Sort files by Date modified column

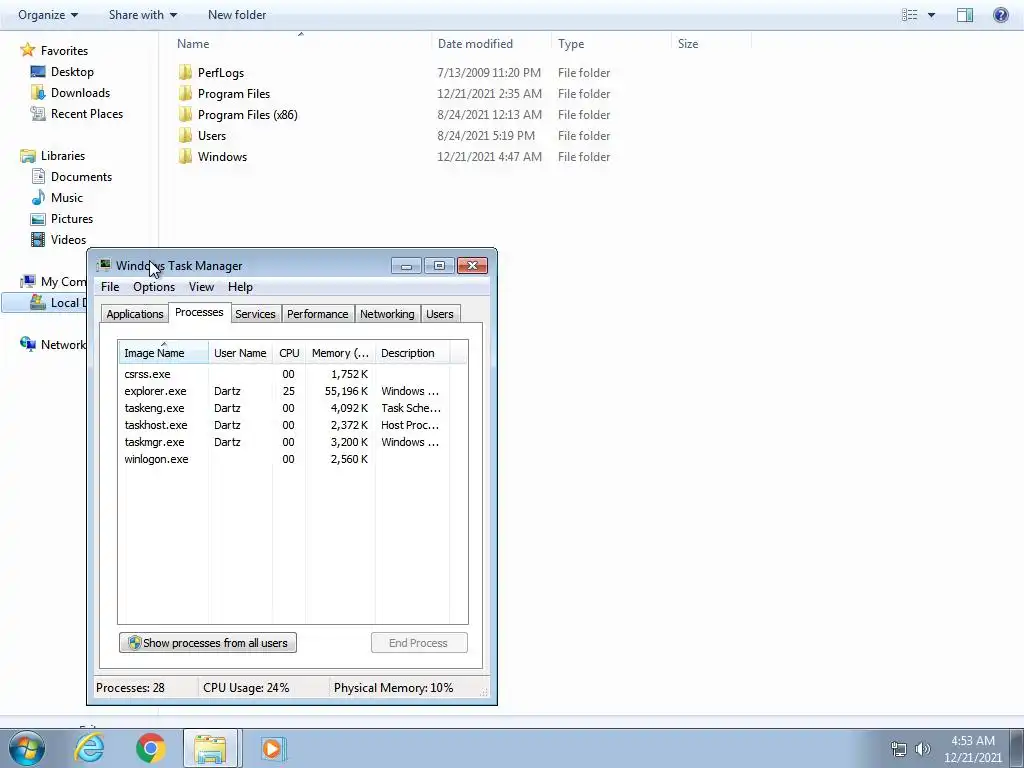(x=490, y=44)
